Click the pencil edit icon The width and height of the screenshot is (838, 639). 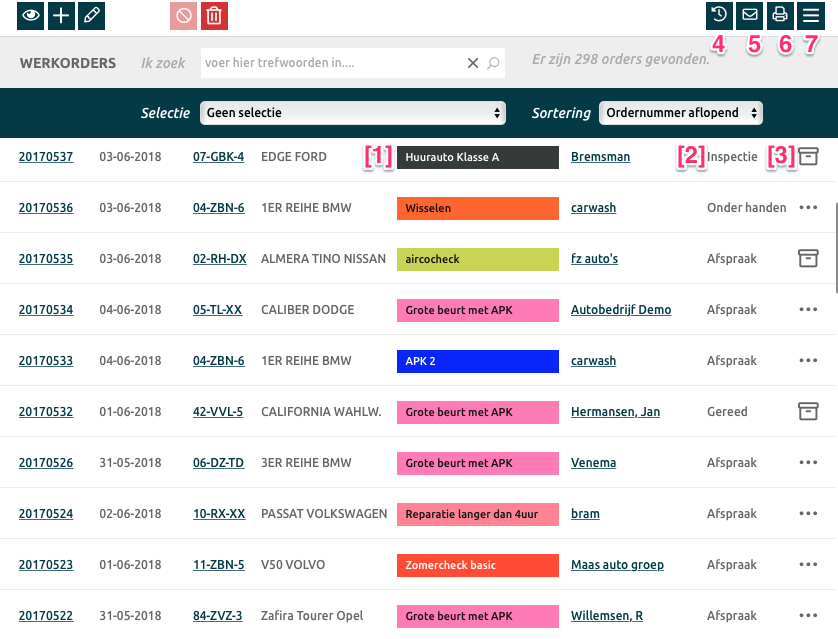click(x=90, y=15)
